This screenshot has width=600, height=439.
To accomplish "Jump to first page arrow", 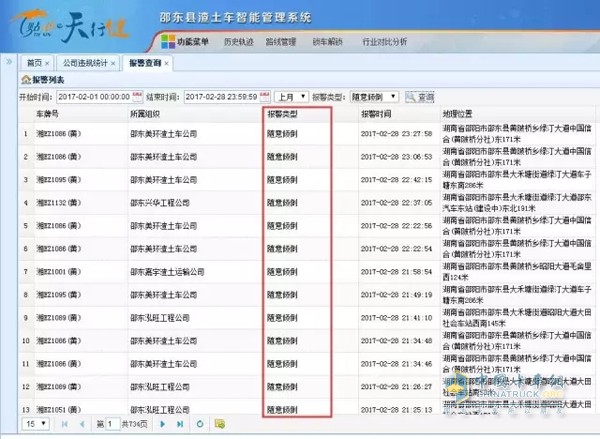I will (x=64, y=424).
